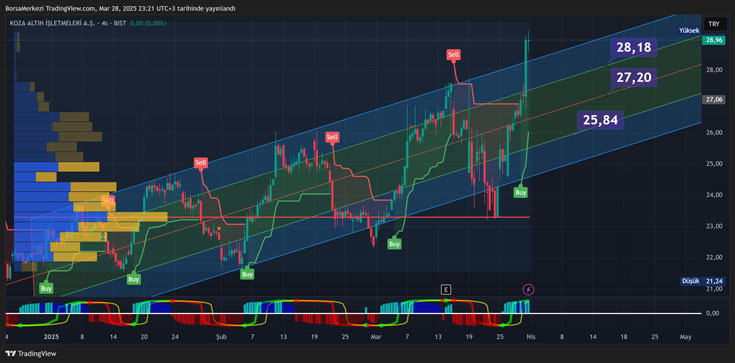
Task: Click the purple lightning bolt event icon
Action: [528, 289]
